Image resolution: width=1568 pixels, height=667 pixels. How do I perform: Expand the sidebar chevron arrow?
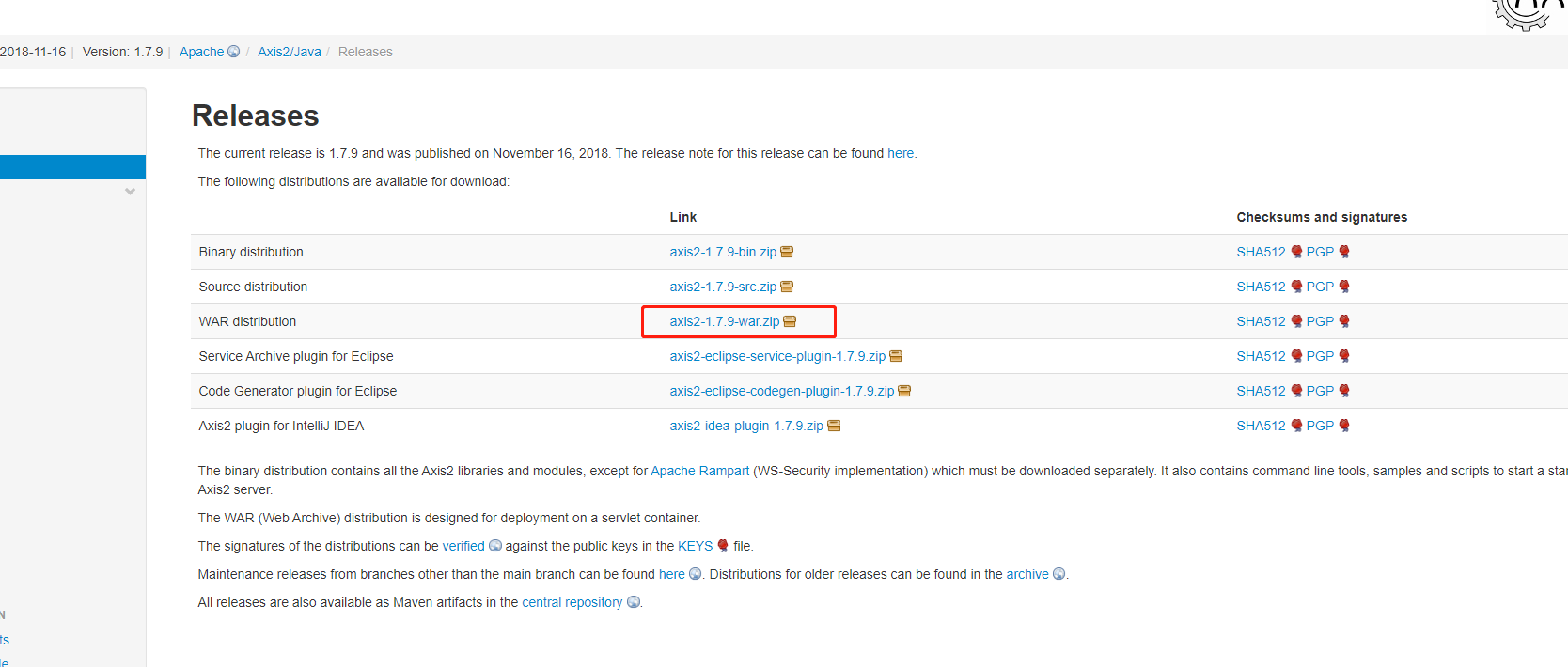click(x=130, y=192)
